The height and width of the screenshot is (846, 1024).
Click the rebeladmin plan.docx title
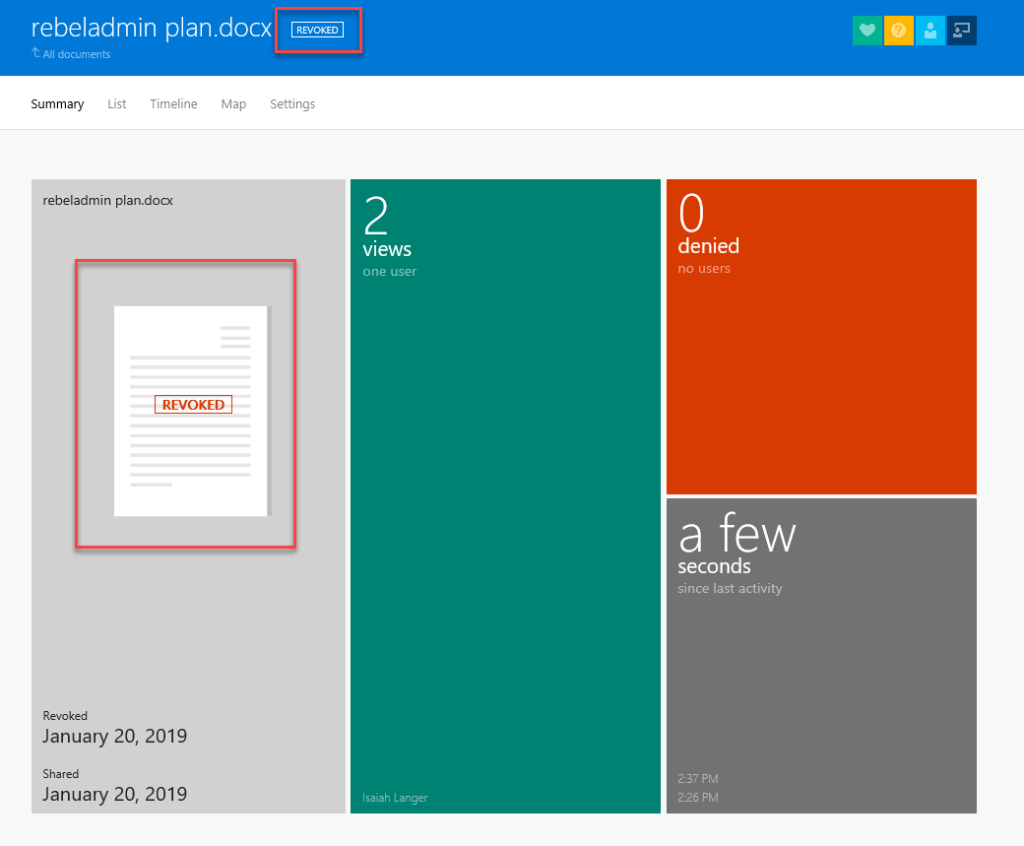pos(150,27)
